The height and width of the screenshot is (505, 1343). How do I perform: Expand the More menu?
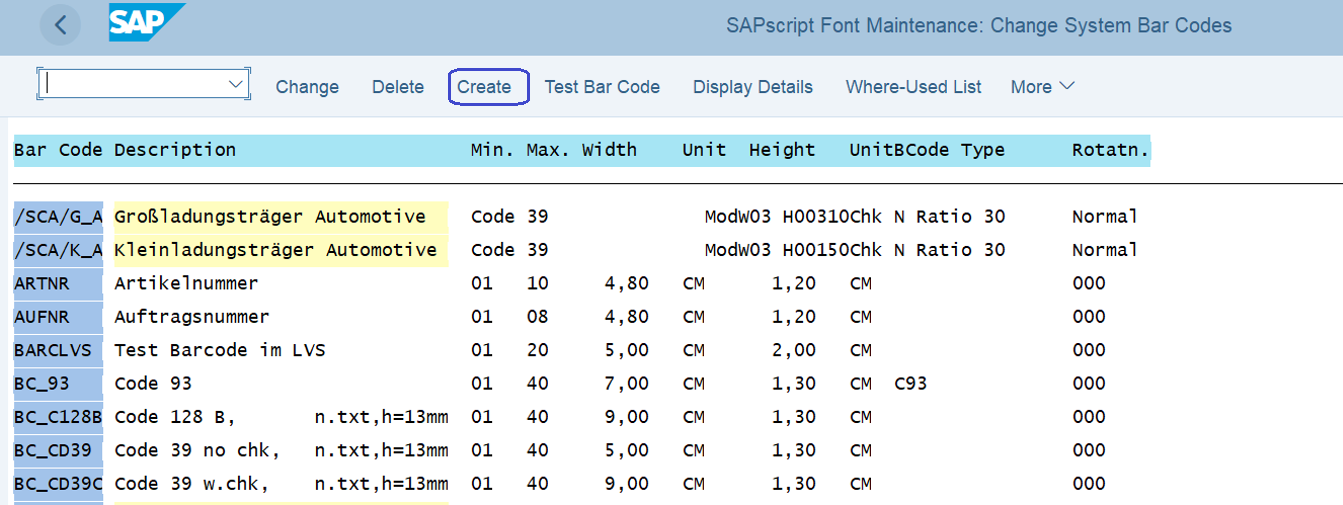click(1042, 87)
